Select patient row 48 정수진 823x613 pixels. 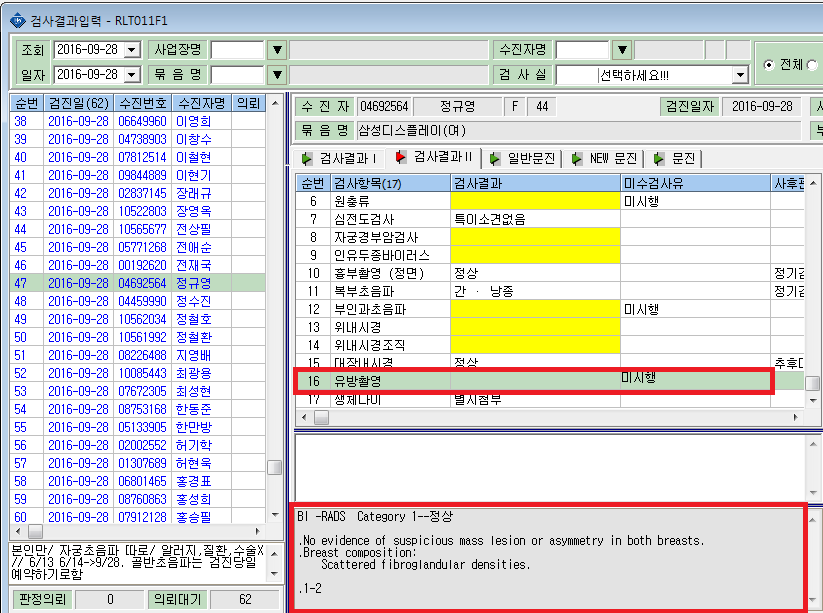click(x=138, y=301)
